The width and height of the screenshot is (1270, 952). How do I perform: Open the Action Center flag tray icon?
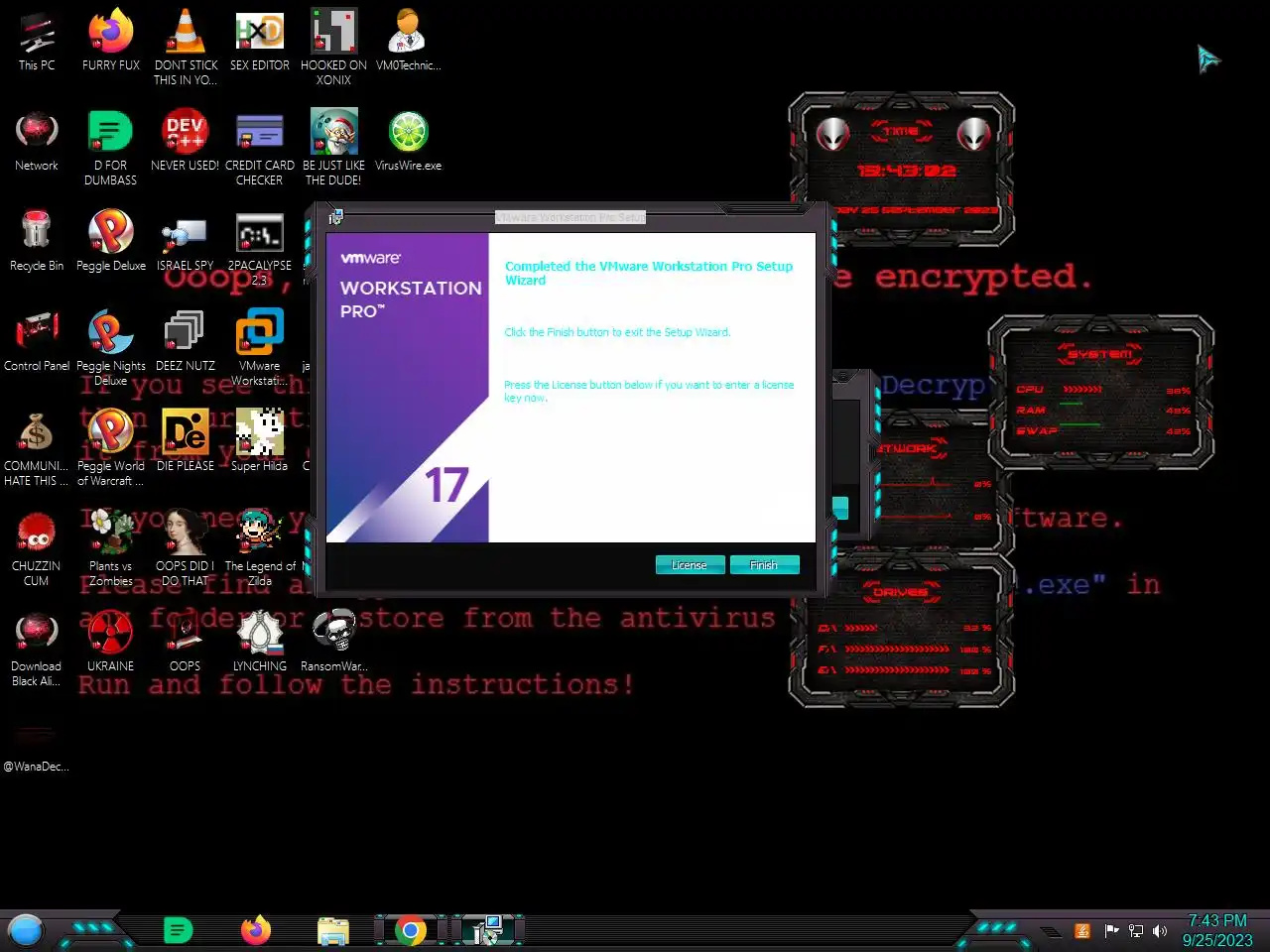[x=1111, y=930]
